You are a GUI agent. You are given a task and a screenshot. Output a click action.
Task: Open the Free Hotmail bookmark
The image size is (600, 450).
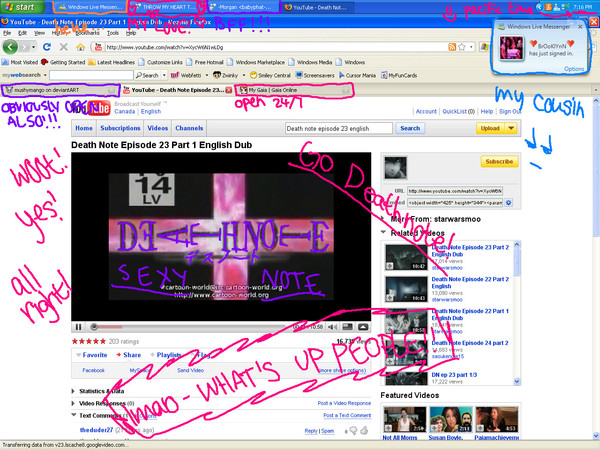tap(205, 62)
